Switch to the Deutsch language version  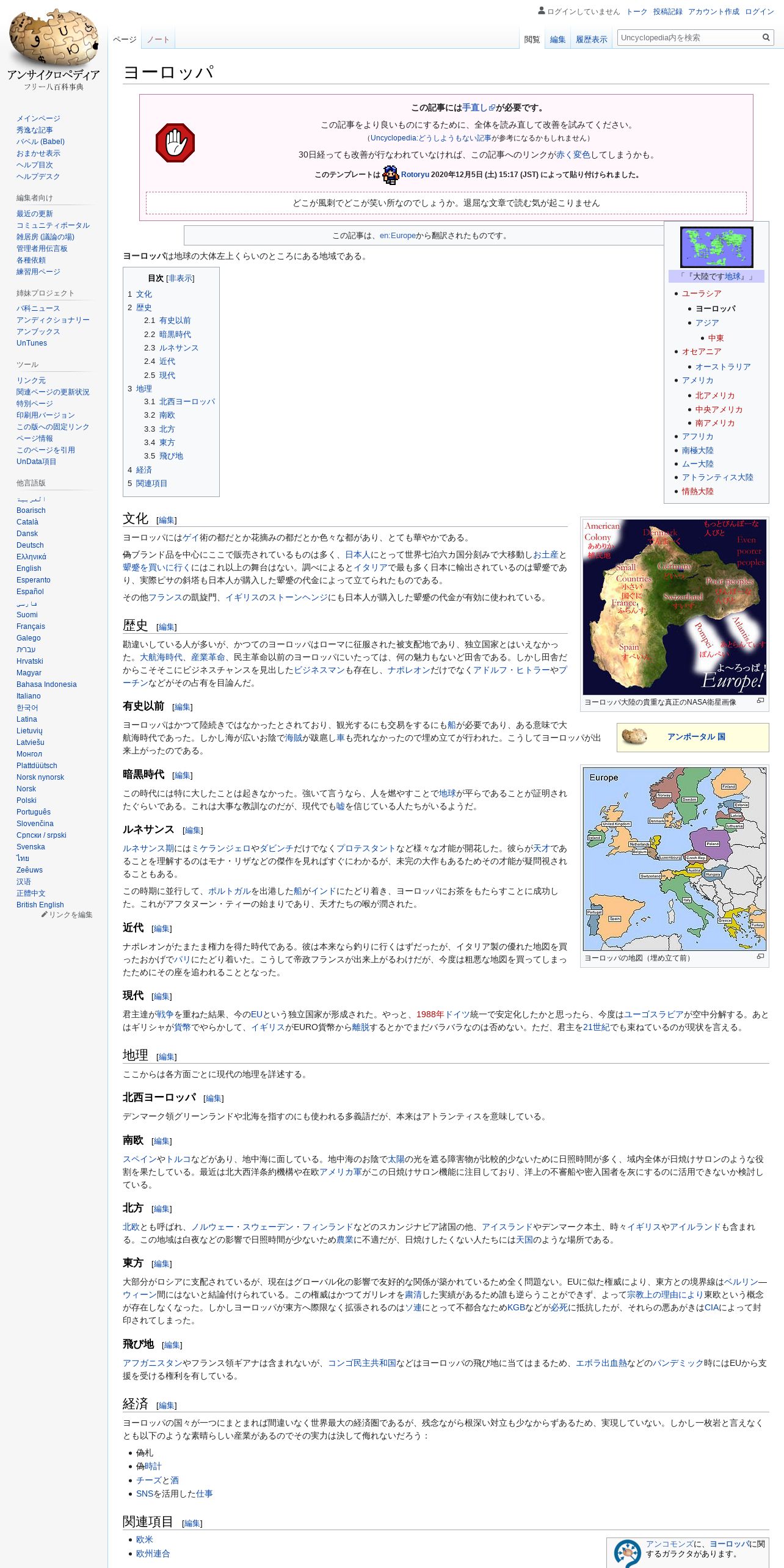click(30, 545)
